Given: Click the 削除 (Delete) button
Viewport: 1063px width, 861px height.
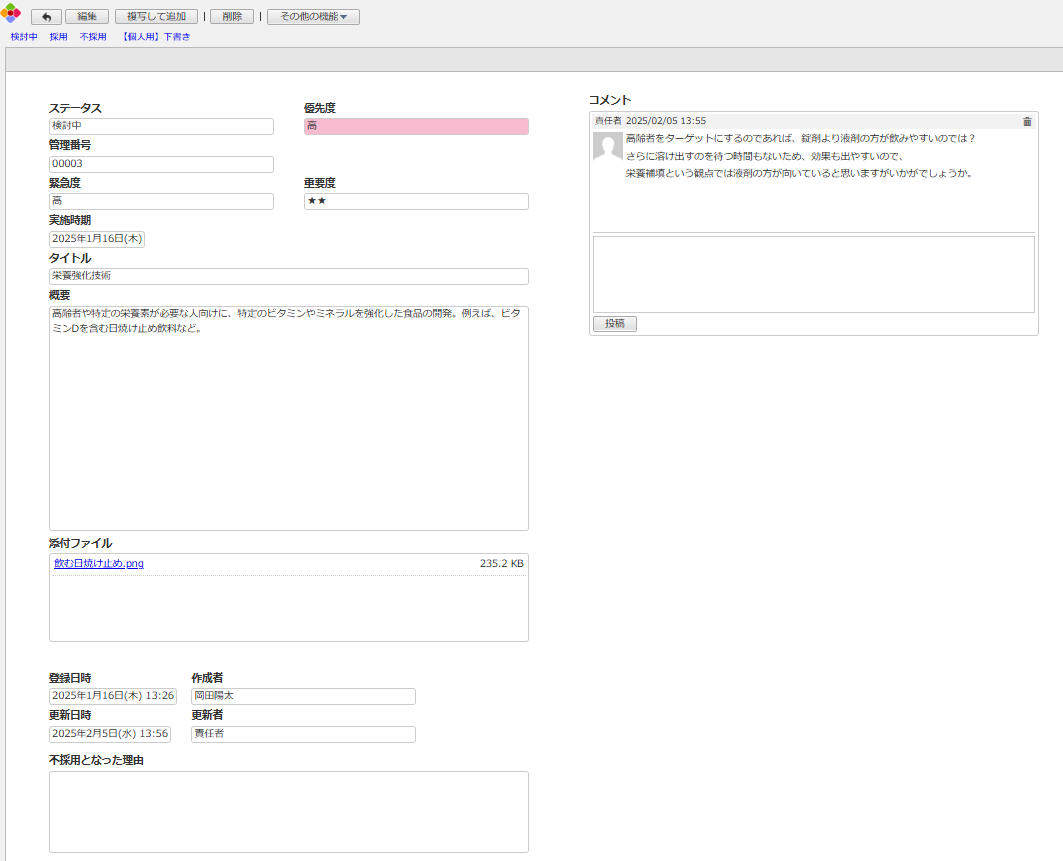Looking at the screenshot, I should 231,17.
